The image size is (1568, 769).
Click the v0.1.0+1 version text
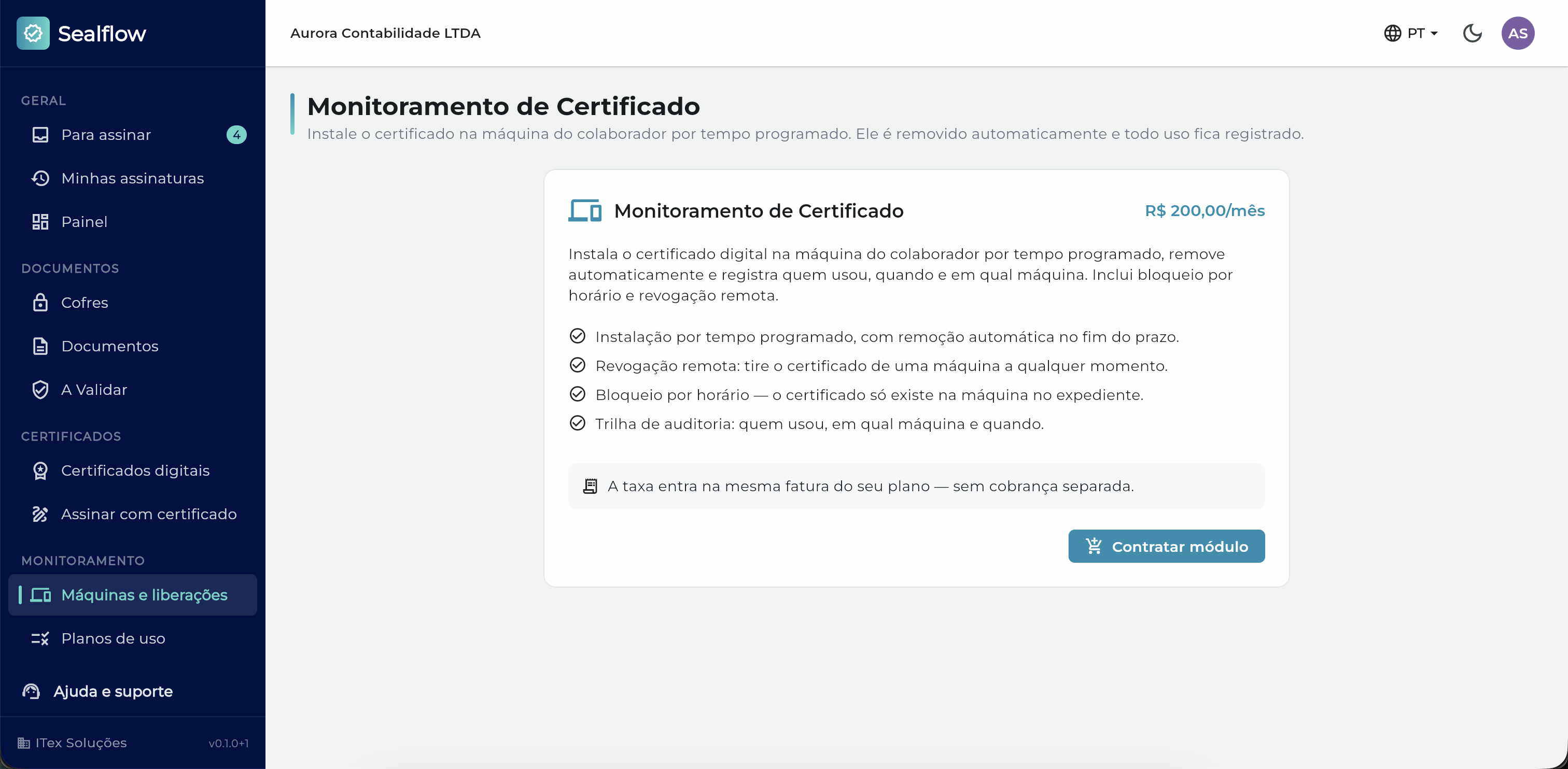tap(228, 744)
